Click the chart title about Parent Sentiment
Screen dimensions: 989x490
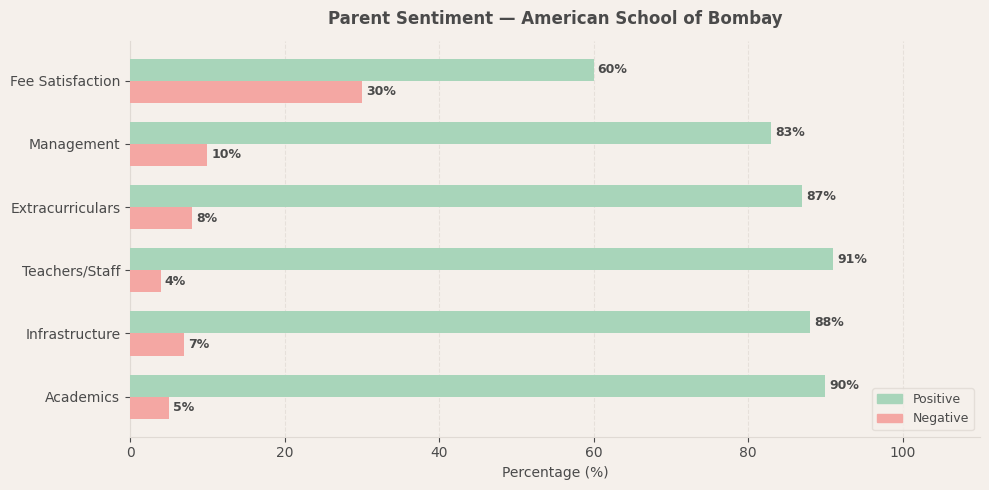coord(555,19)
